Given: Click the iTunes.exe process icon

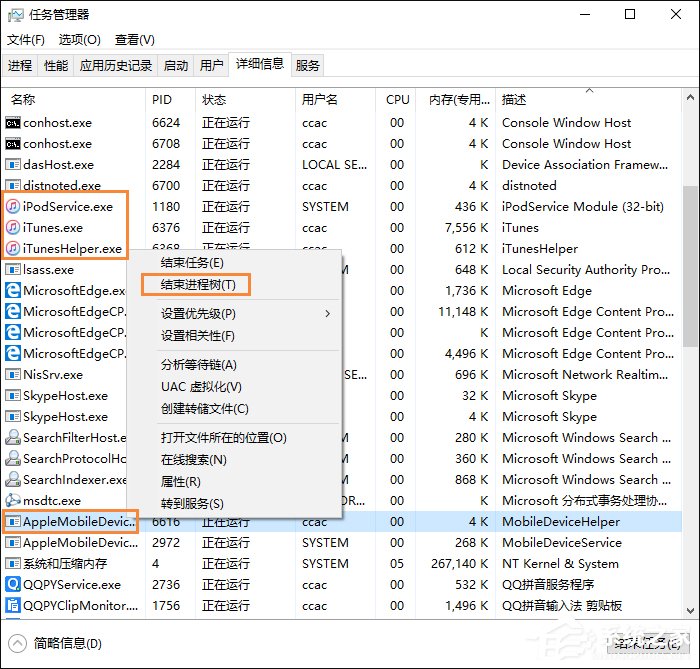Looking at the screenshot, I should point(13,228).
